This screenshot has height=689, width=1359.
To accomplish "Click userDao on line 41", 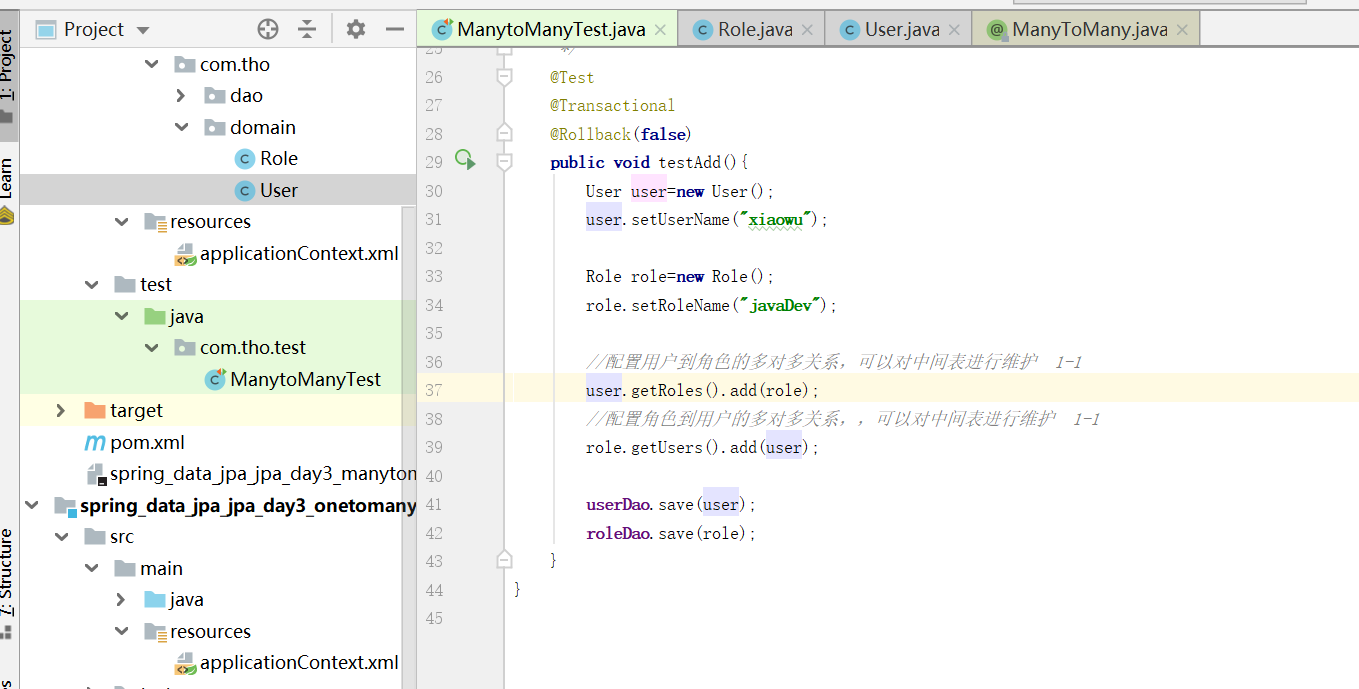I will (x=618, y=505).
